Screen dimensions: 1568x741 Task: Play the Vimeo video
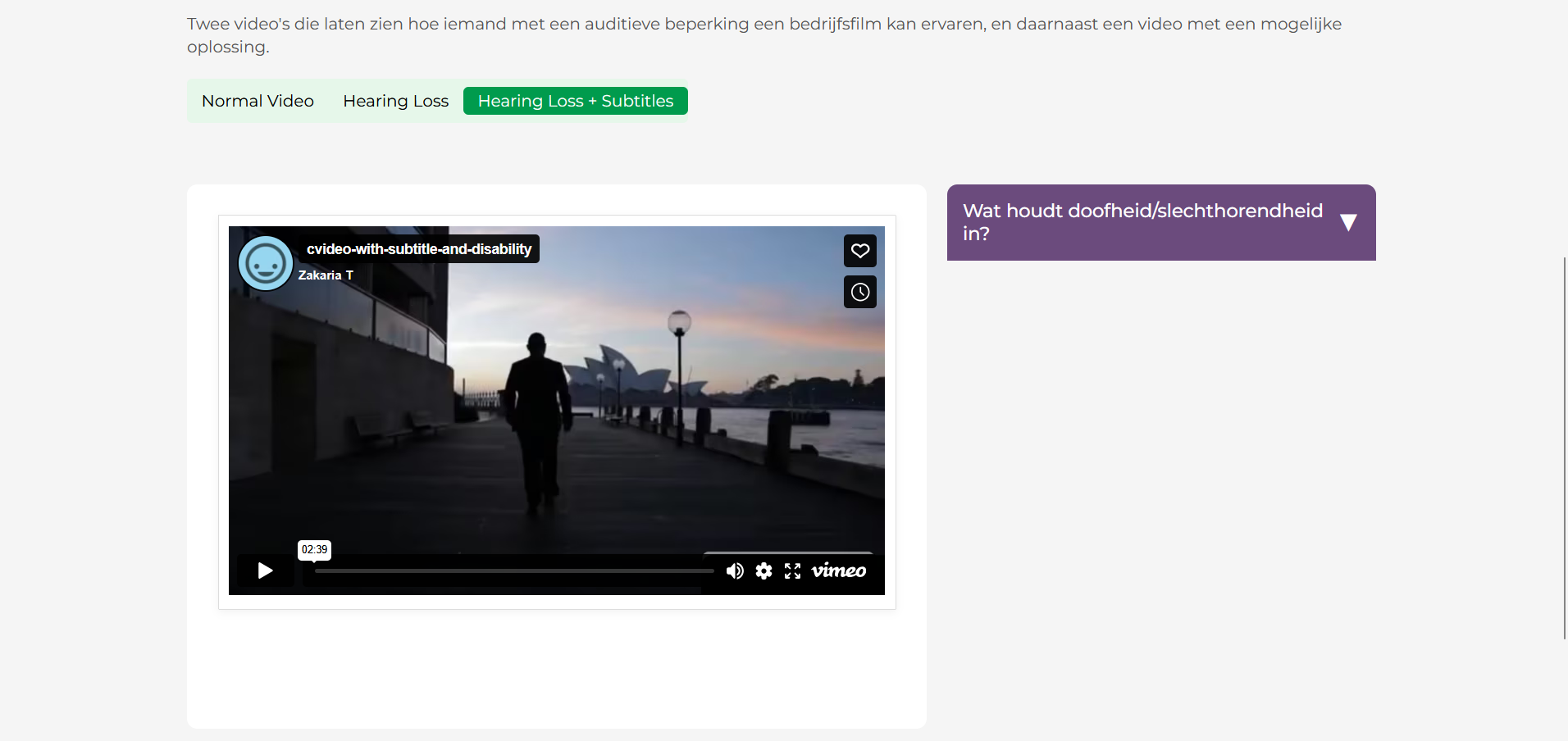coord(265,571)
